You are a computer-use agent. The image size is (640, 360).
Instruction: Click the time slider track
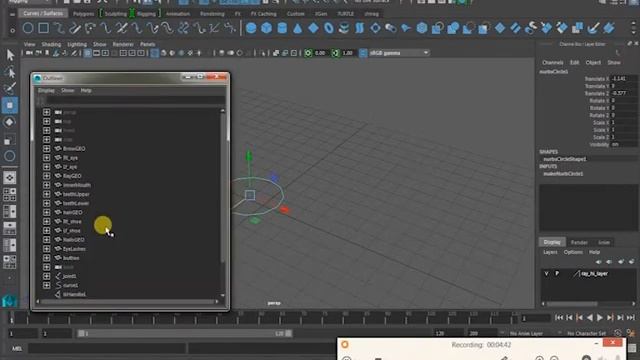[x=263, y=318]
